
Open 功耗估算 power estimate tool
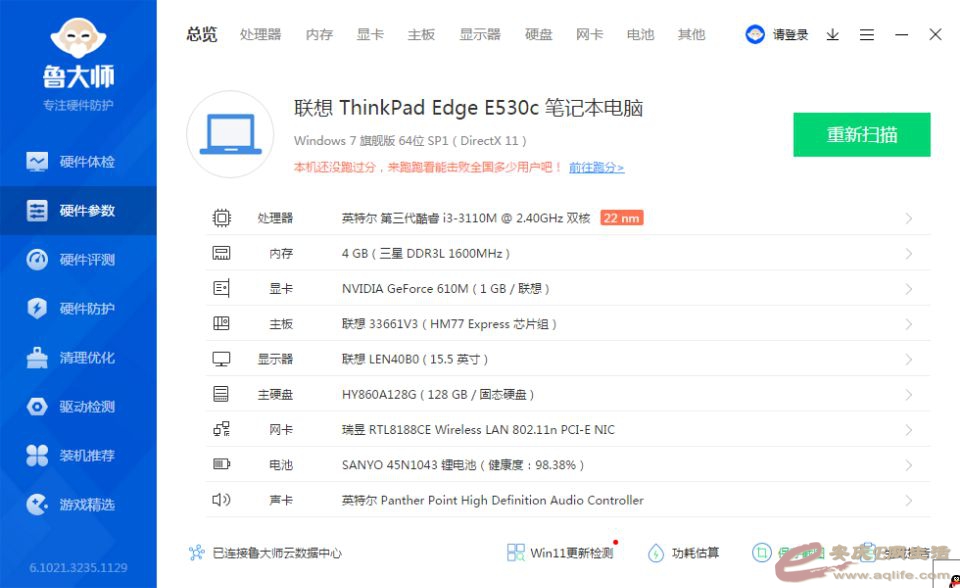(684, 553)
